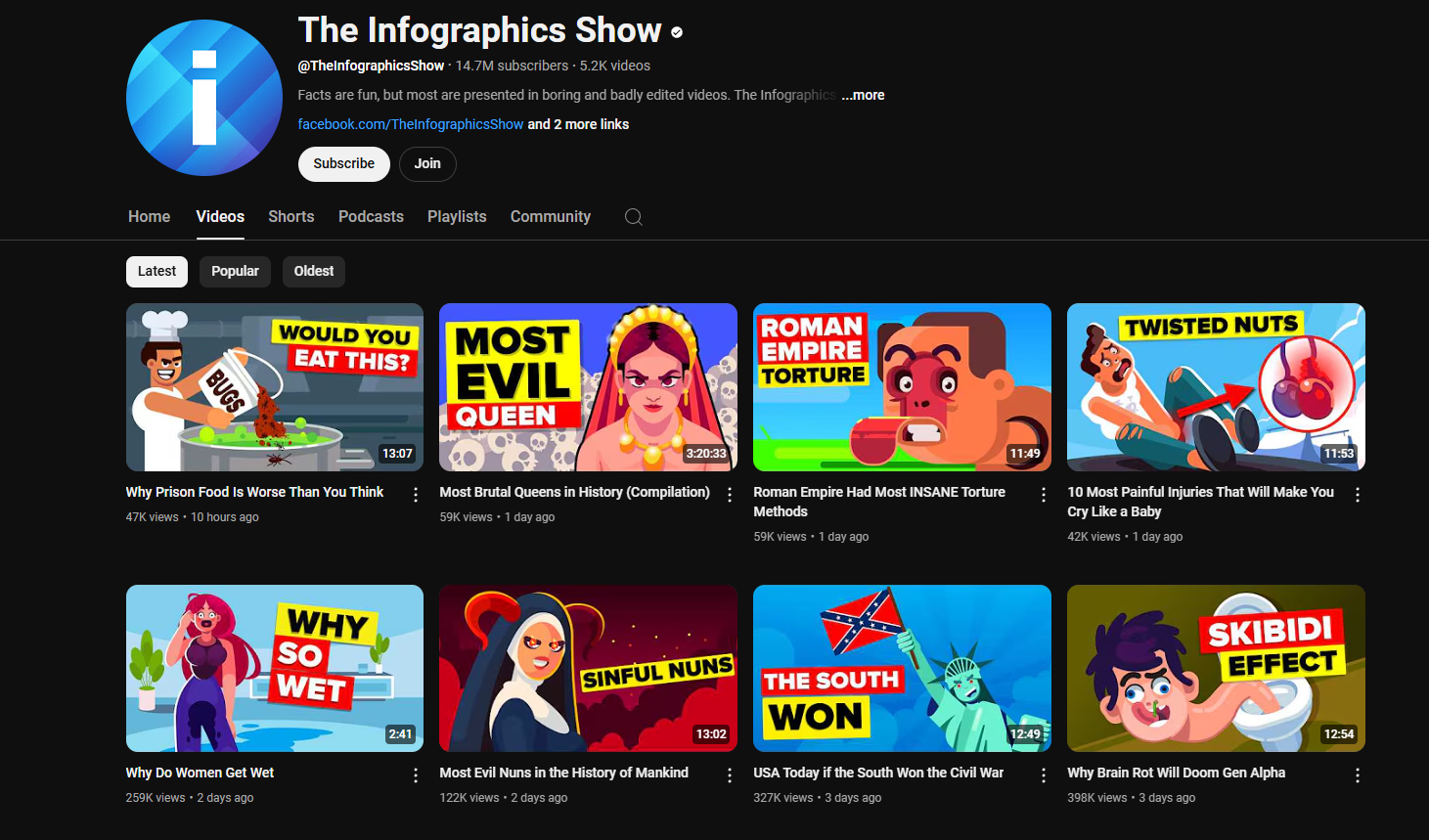The image size is (1429, 840).
Task: Play the 'Sinful Nuns' thumbnail
Action: [x=589, y=669]
